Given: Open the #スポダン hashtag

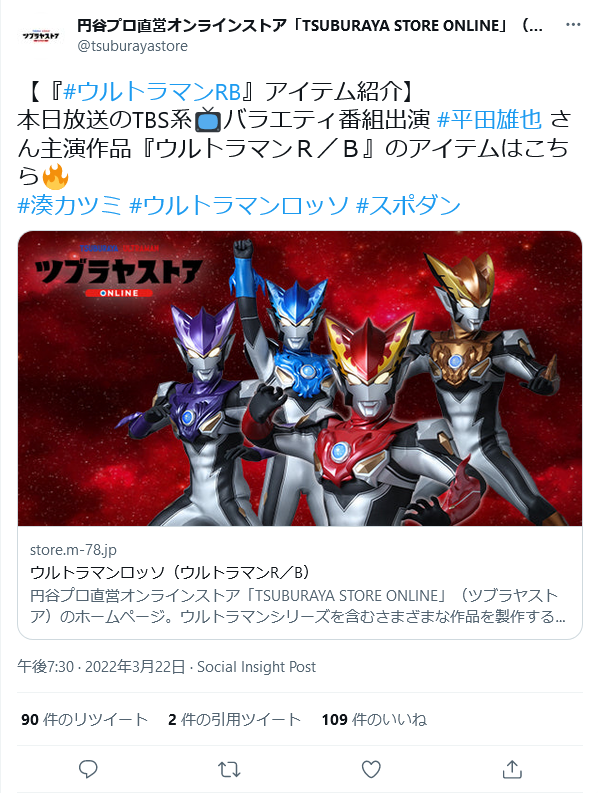Looking at the screenshot, I should click(408, 205).
